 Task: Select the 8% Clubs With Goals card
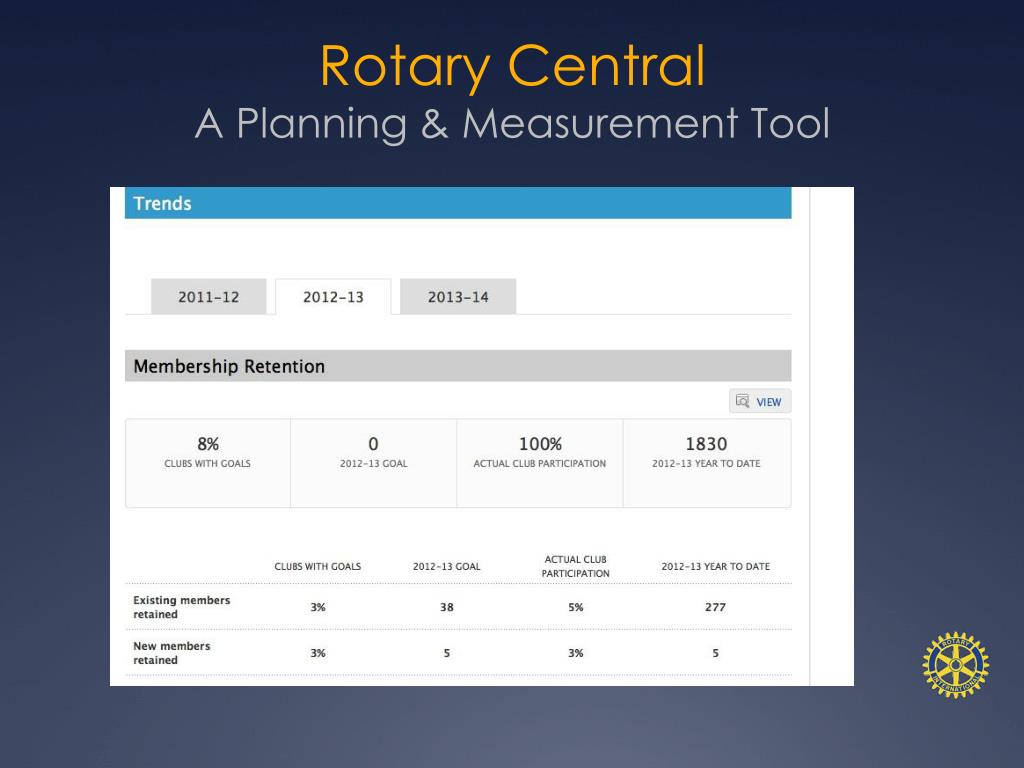click(208, 463)
